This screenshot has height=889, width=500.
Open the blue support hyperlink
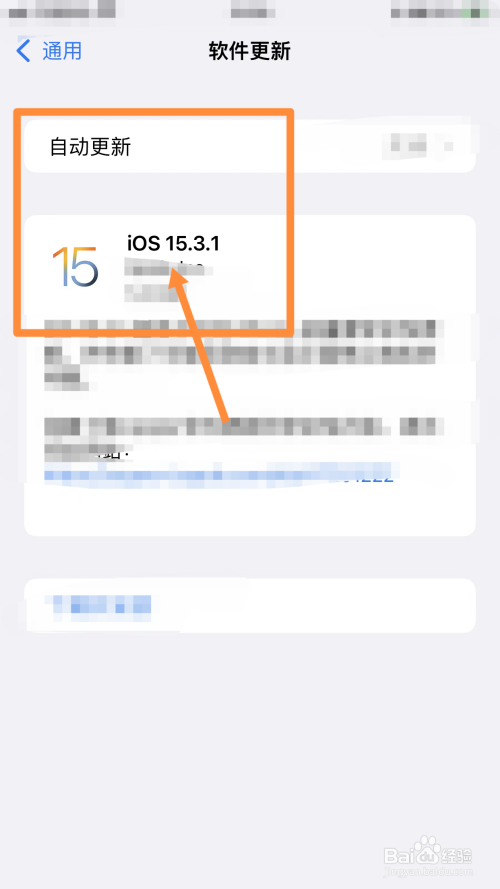(x=219, y=473)
